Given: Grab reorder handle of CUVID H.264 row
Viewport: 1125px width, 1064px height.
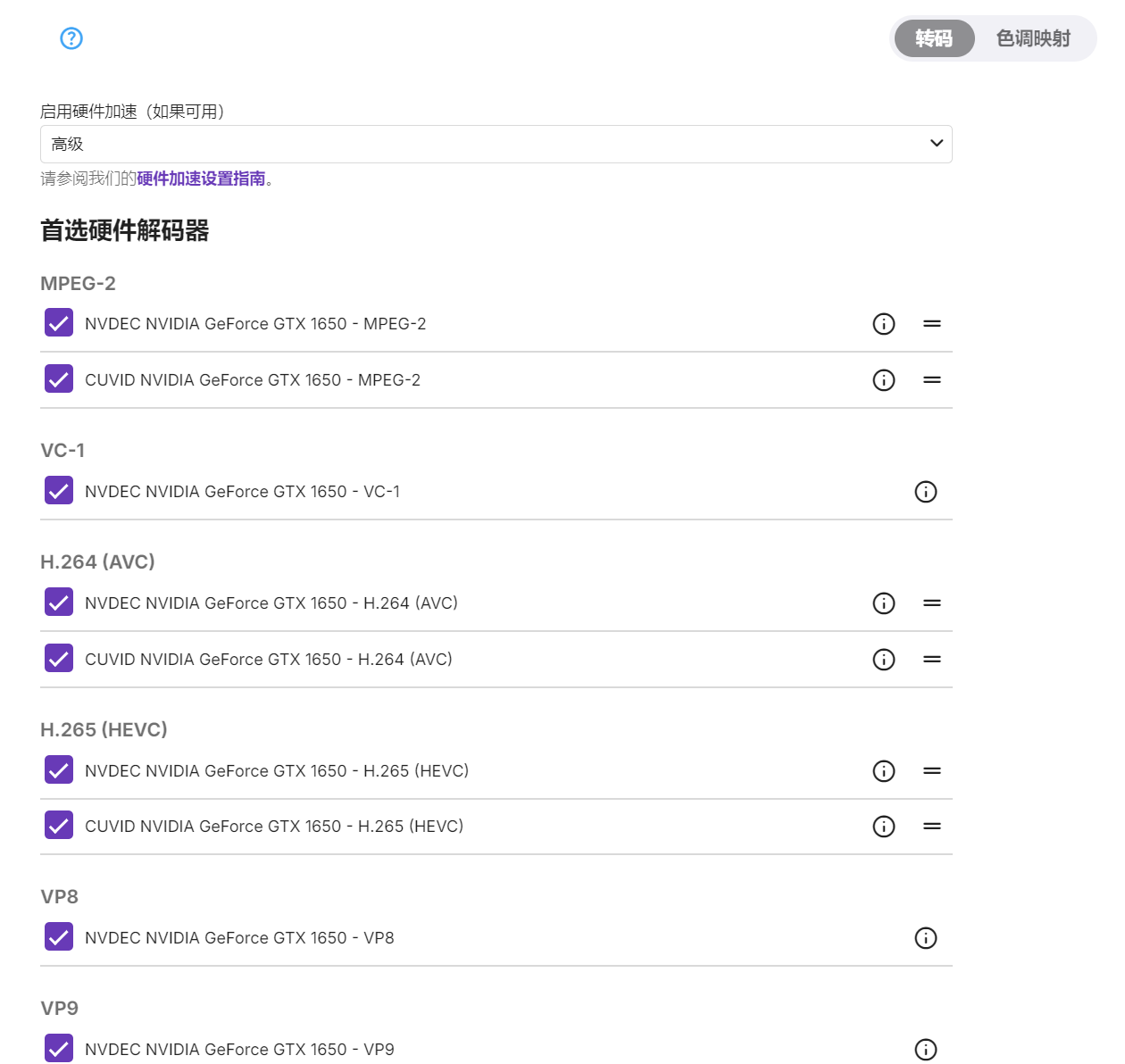Looking at the screenshot, I should 932,660.
